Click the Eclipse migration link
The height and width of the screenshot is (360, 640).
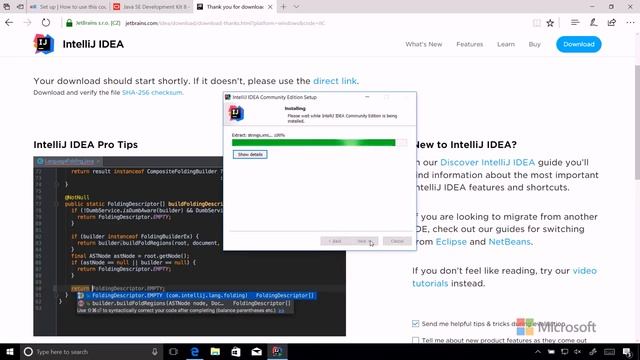tap(451, 242)
